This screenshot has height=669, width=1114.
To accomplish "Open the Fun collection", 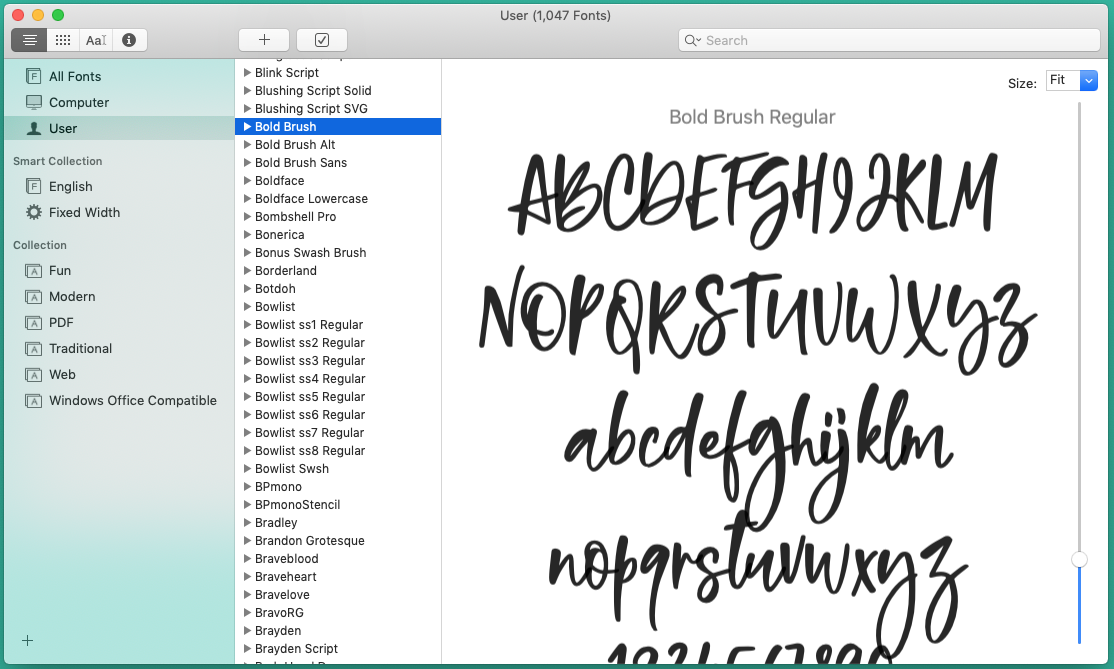I will click(x=119, y=271).
